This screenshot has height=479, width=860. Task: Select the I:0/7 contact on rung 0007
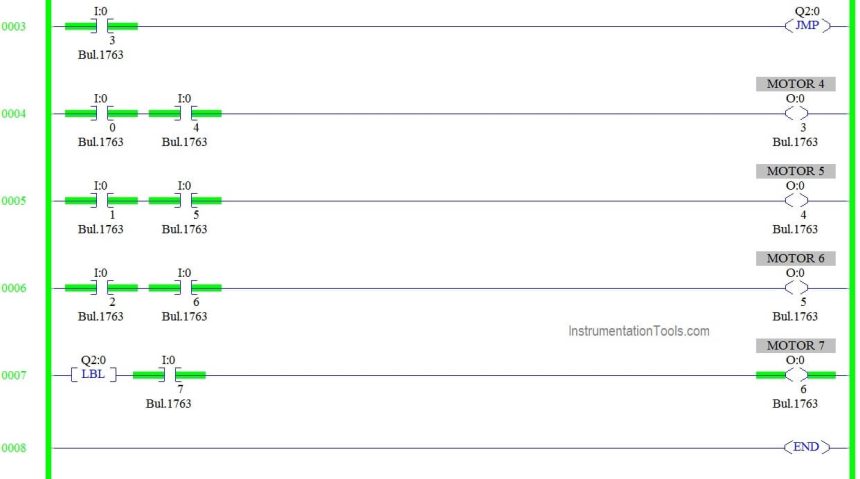coord(169,375)
